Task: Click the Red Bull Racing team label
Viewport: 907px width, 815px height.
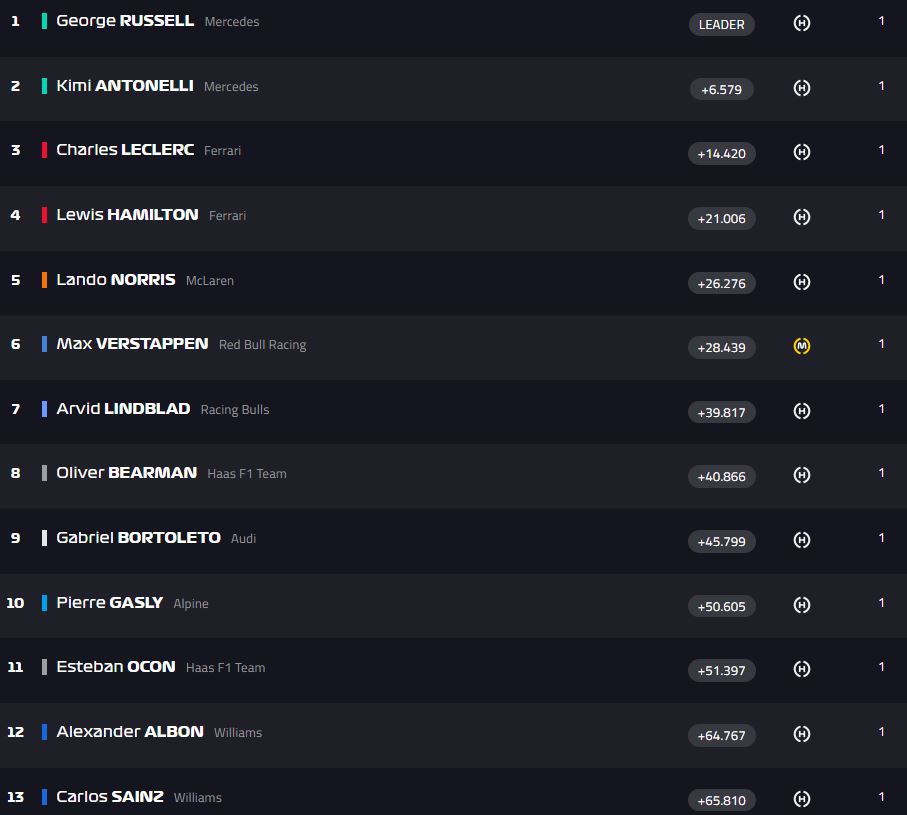Action: [x=262, y=345]
